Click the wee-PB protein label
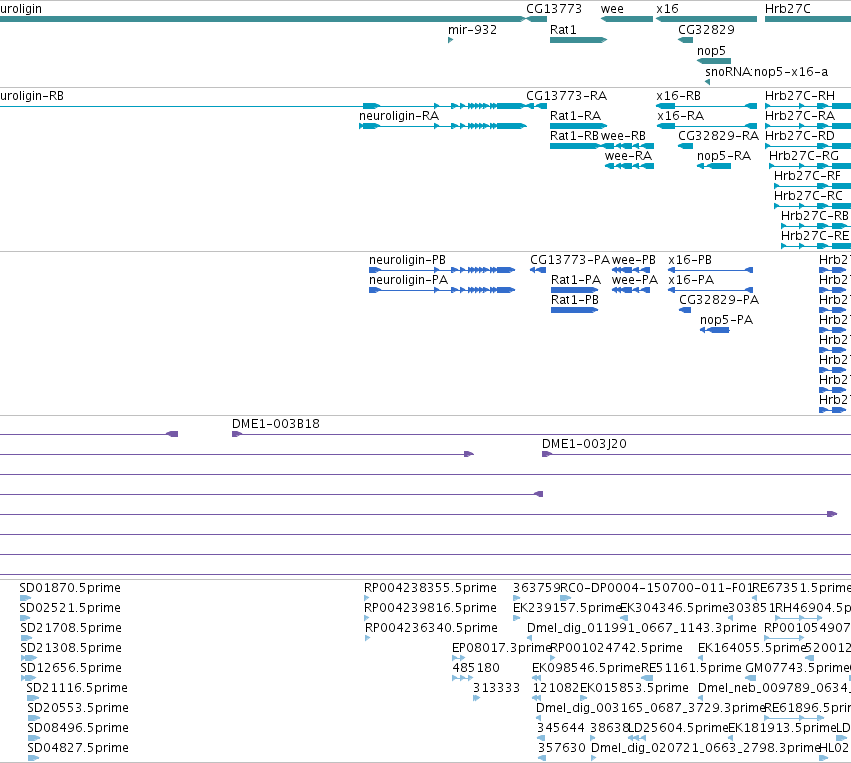This screenshot has height=763, width=851. tap(633, 260)
